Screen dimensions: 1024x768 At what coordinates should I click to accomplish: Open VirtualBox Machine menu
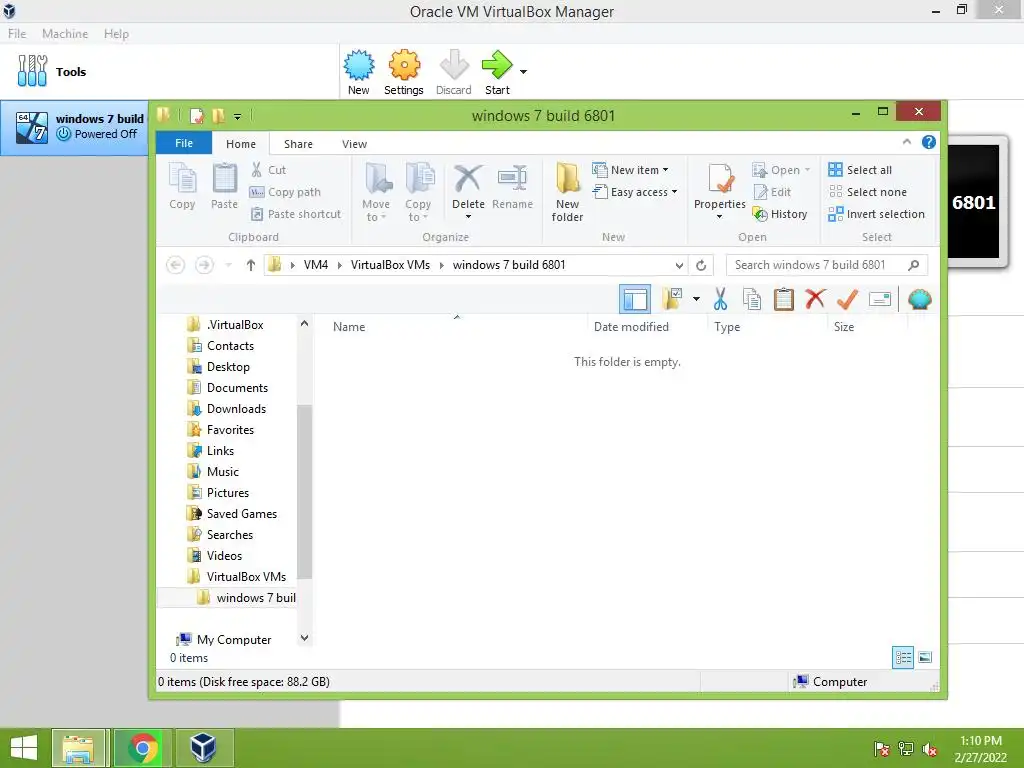tap(65, 33)
